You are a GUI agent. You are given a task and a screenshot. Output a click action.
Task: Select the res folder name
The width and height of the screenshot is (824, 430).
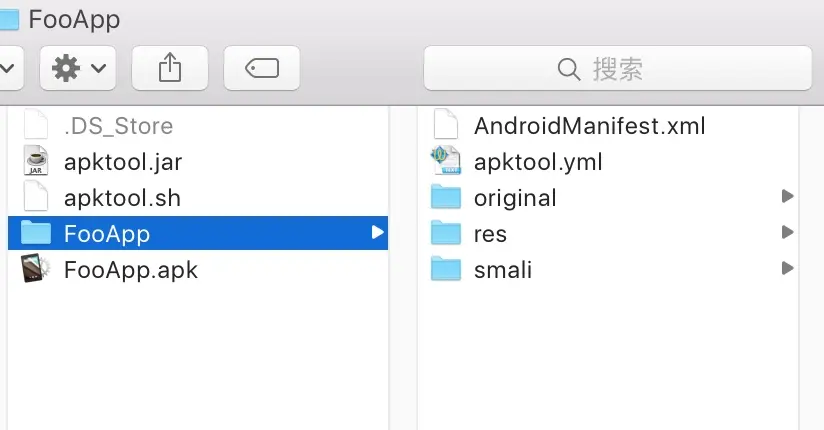tap(490, 234)
